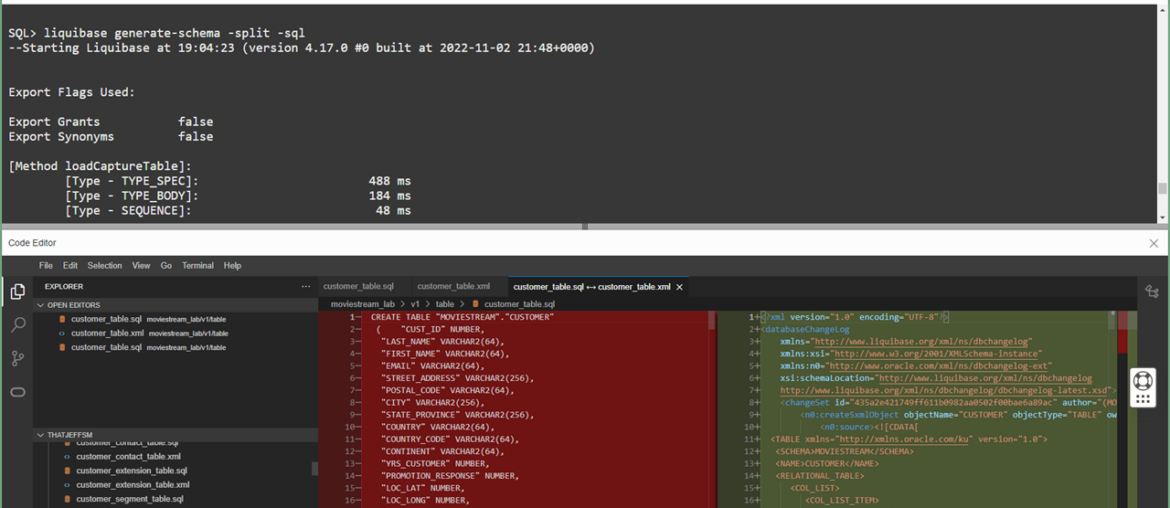Open the Explorer view in activity bar
This screenshot has height=508, width=1170.
18,292
